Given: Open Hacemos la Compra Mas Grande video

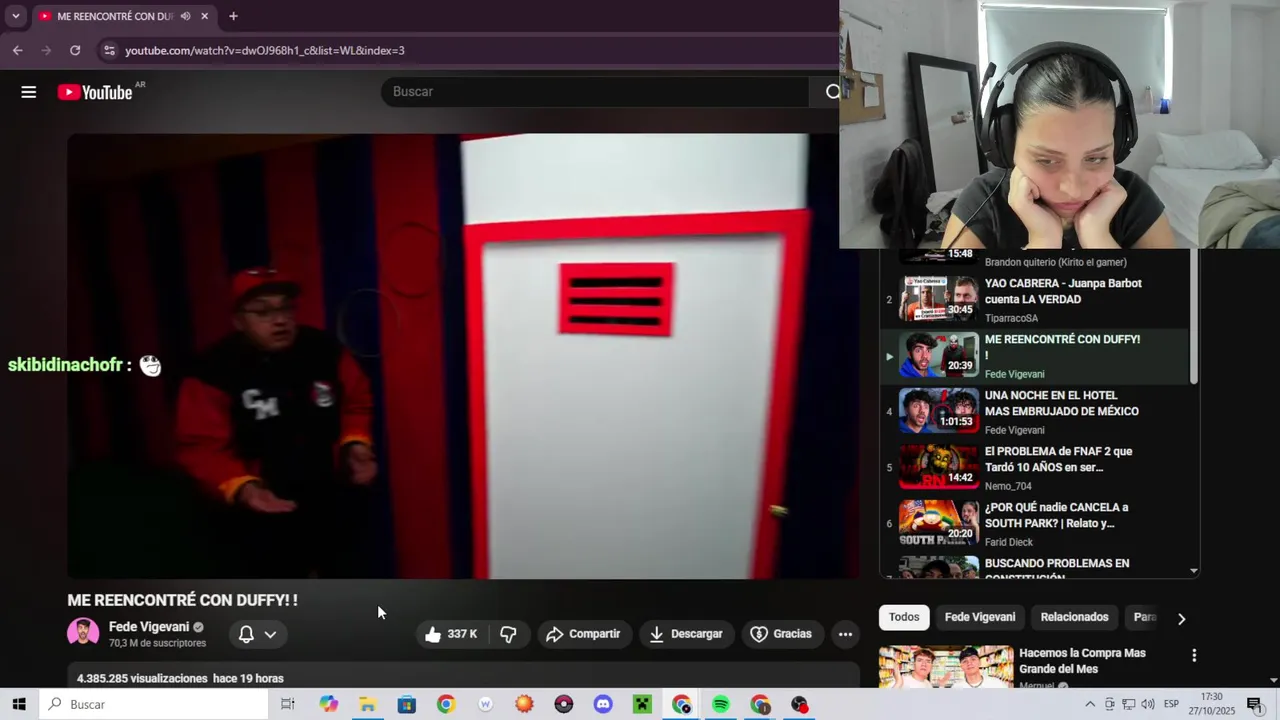Looking at the screenshot, I should tap(1082, 661).
